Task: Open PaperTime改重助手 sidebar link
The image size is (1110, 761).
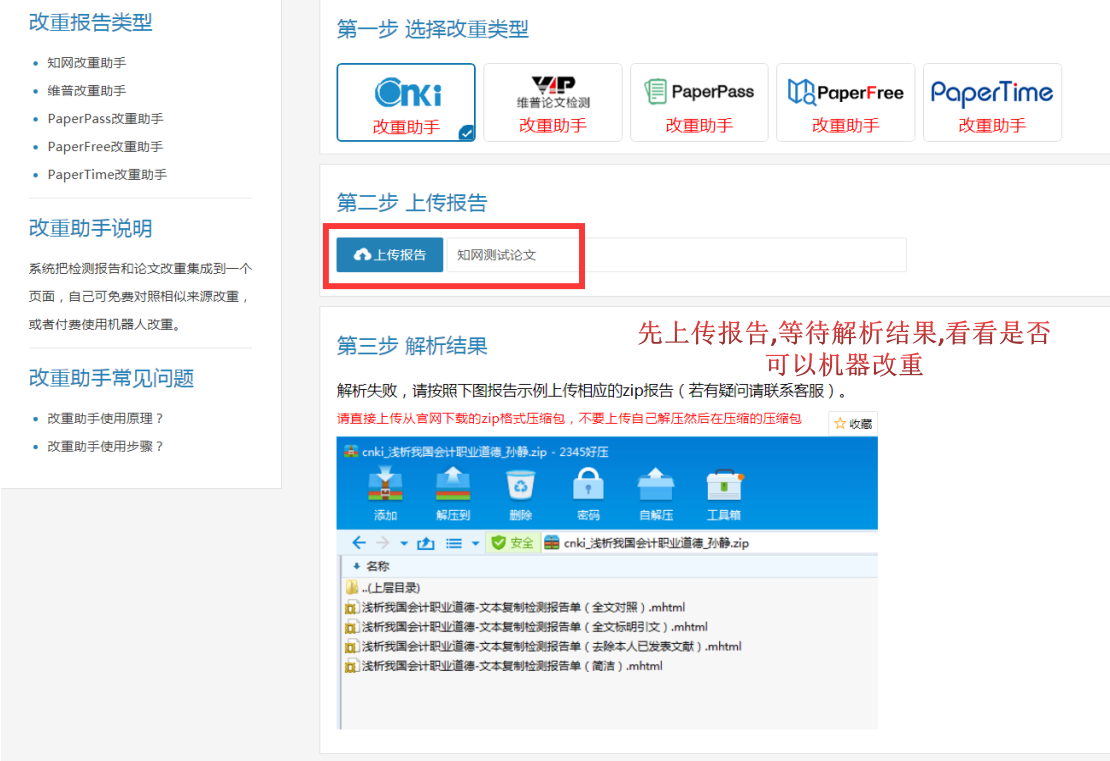Action: tap(107, 175)
